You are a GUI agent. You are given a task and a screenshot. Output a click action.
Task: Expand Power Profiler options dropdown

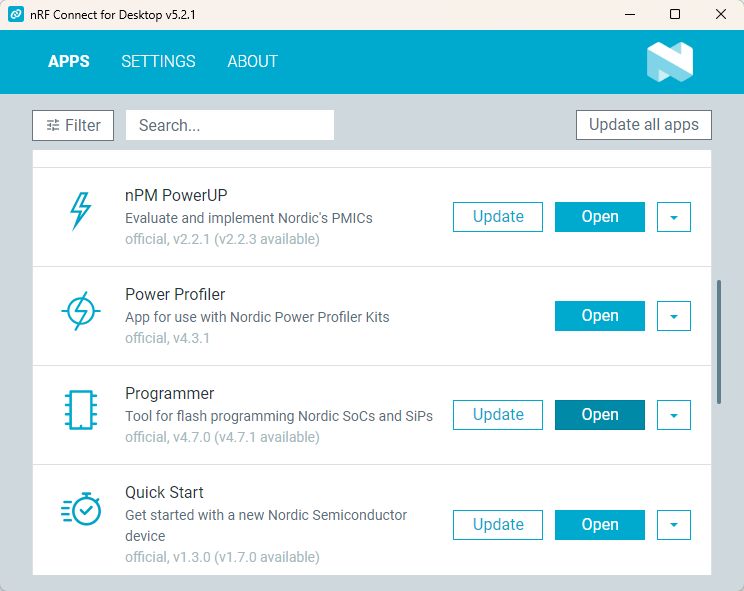674,316
